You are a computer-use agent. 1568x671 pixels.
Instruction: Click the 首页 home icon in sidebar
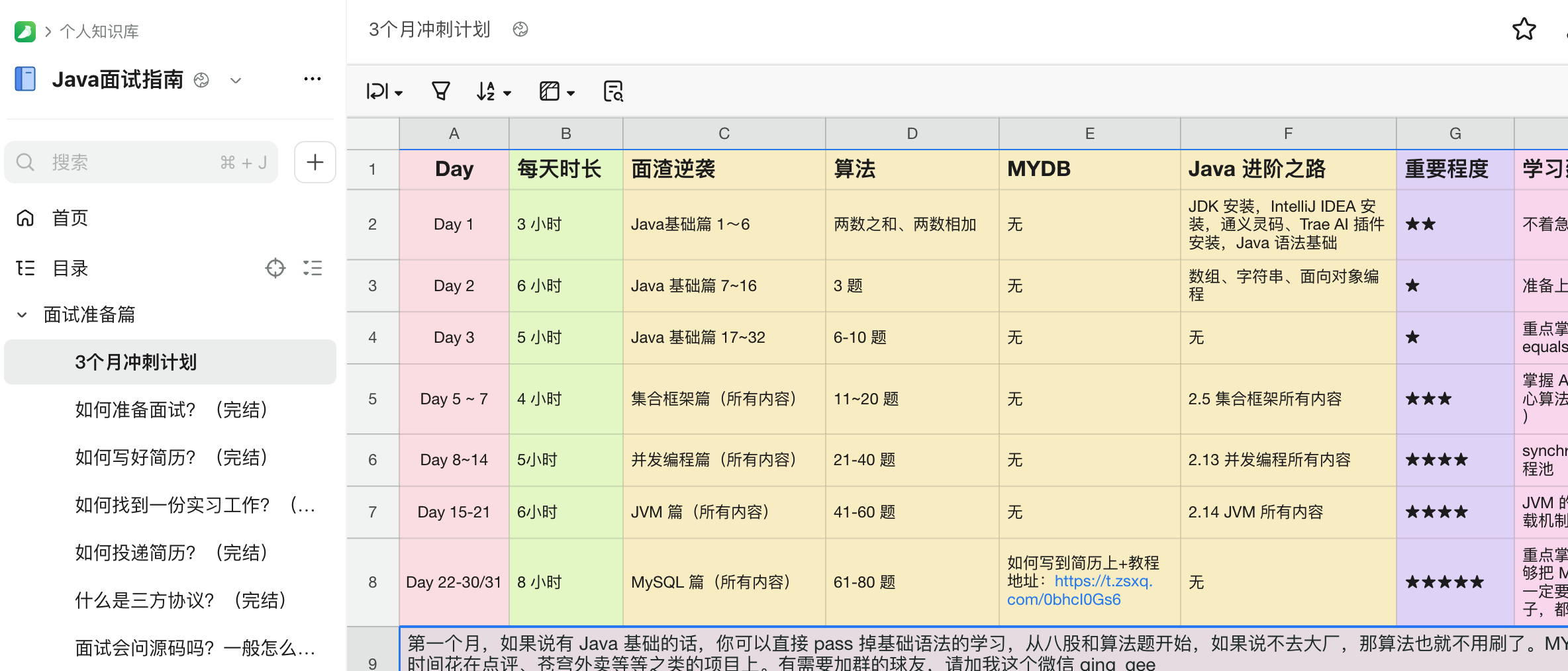point(25,217)
